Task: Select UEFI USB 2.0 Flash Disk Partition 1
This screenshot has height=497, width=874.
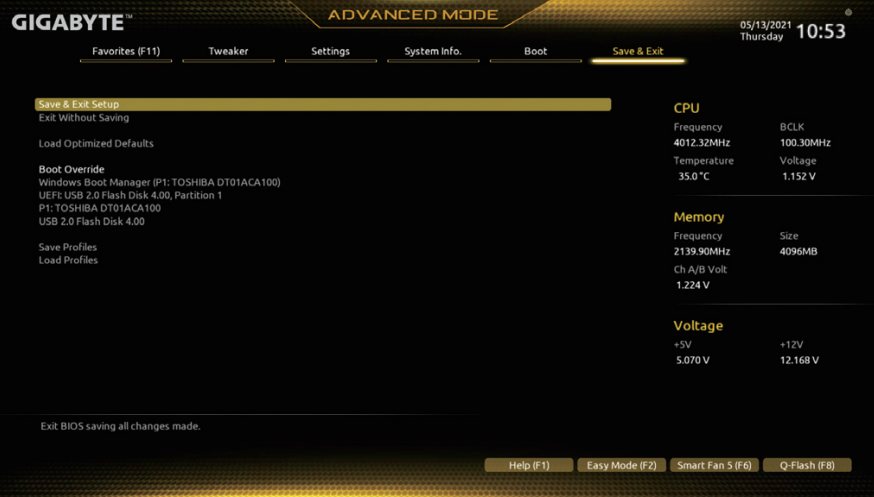Action: 130,196
